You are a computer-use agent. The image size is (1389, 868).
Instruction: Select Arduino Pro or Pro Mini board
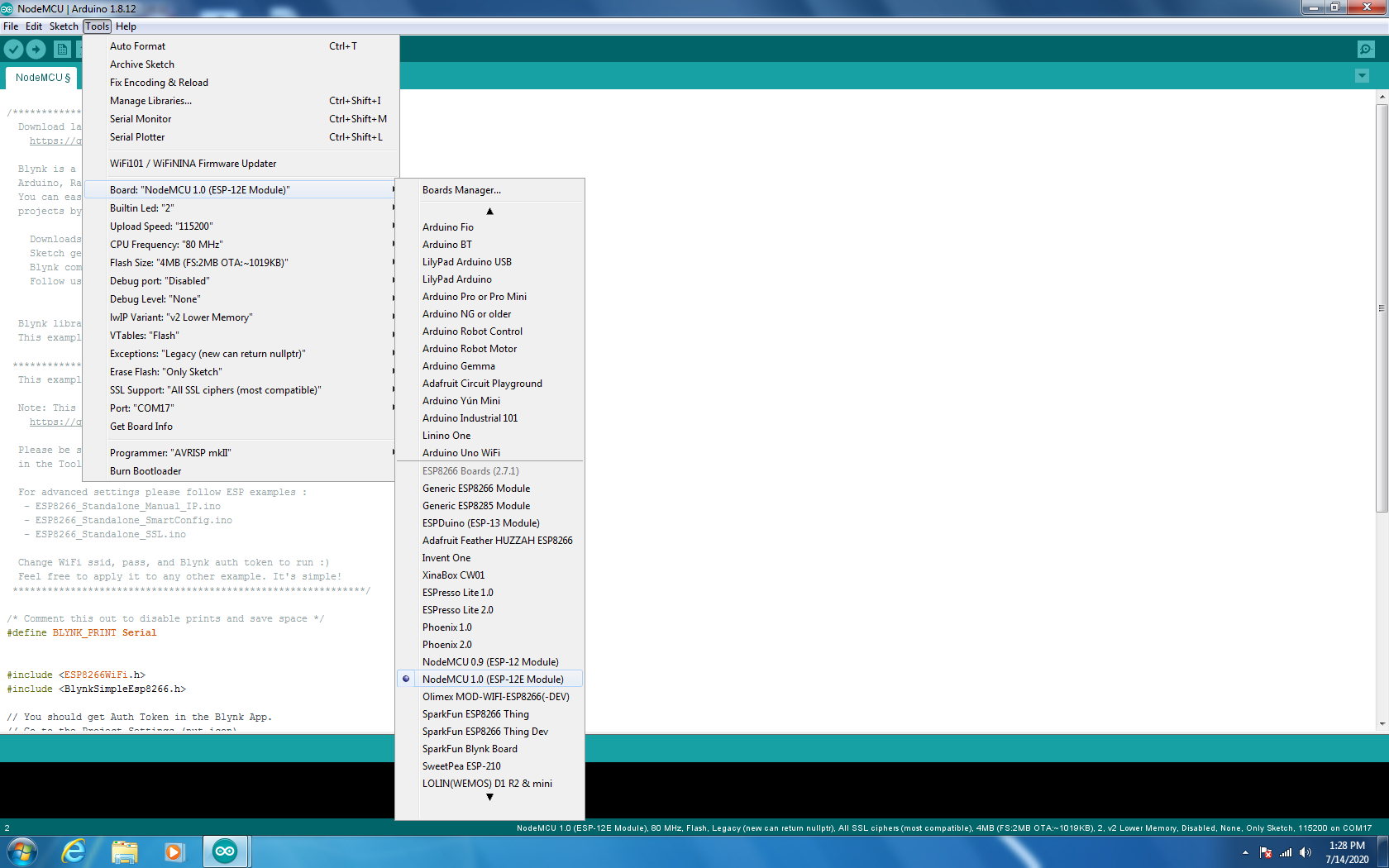pos(489,297)
